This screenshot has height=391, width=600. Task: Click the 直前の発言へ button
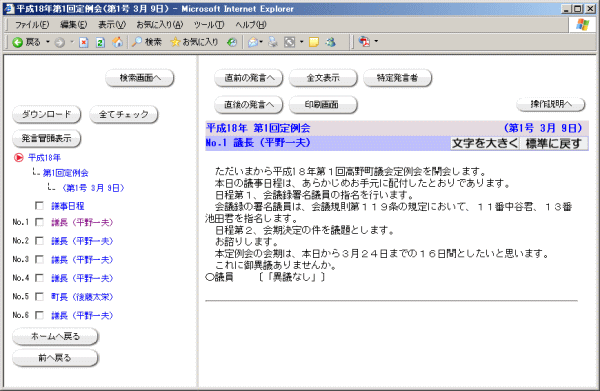[x=249, y=78]
